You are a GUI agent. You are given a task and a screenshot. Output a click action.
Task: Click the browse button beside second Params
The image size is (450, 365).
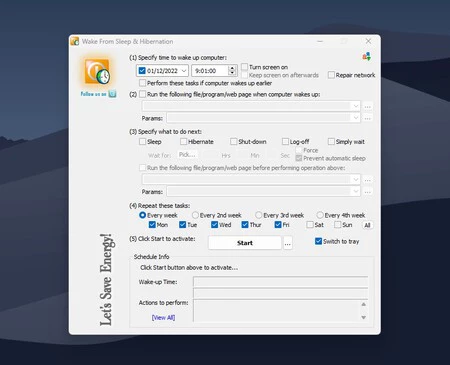(368, 192)
